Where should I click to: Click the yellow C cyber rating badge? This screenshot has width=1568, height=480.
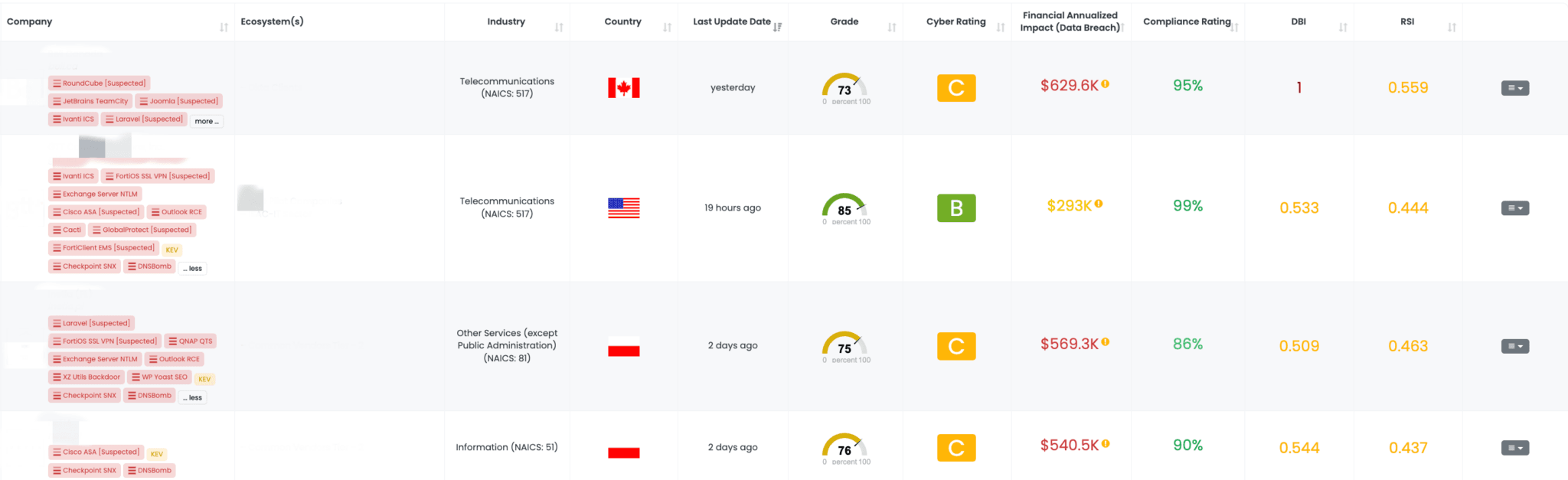956,88
